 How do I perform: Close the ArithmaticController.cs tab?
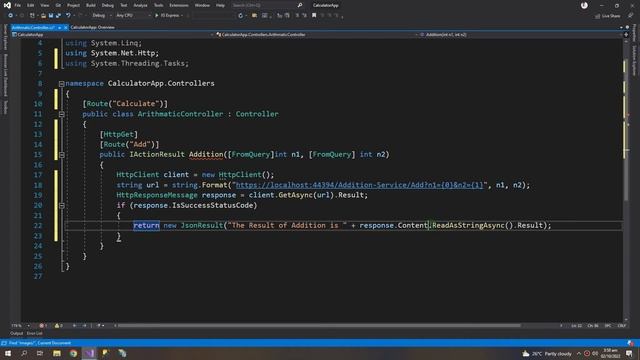65,27
